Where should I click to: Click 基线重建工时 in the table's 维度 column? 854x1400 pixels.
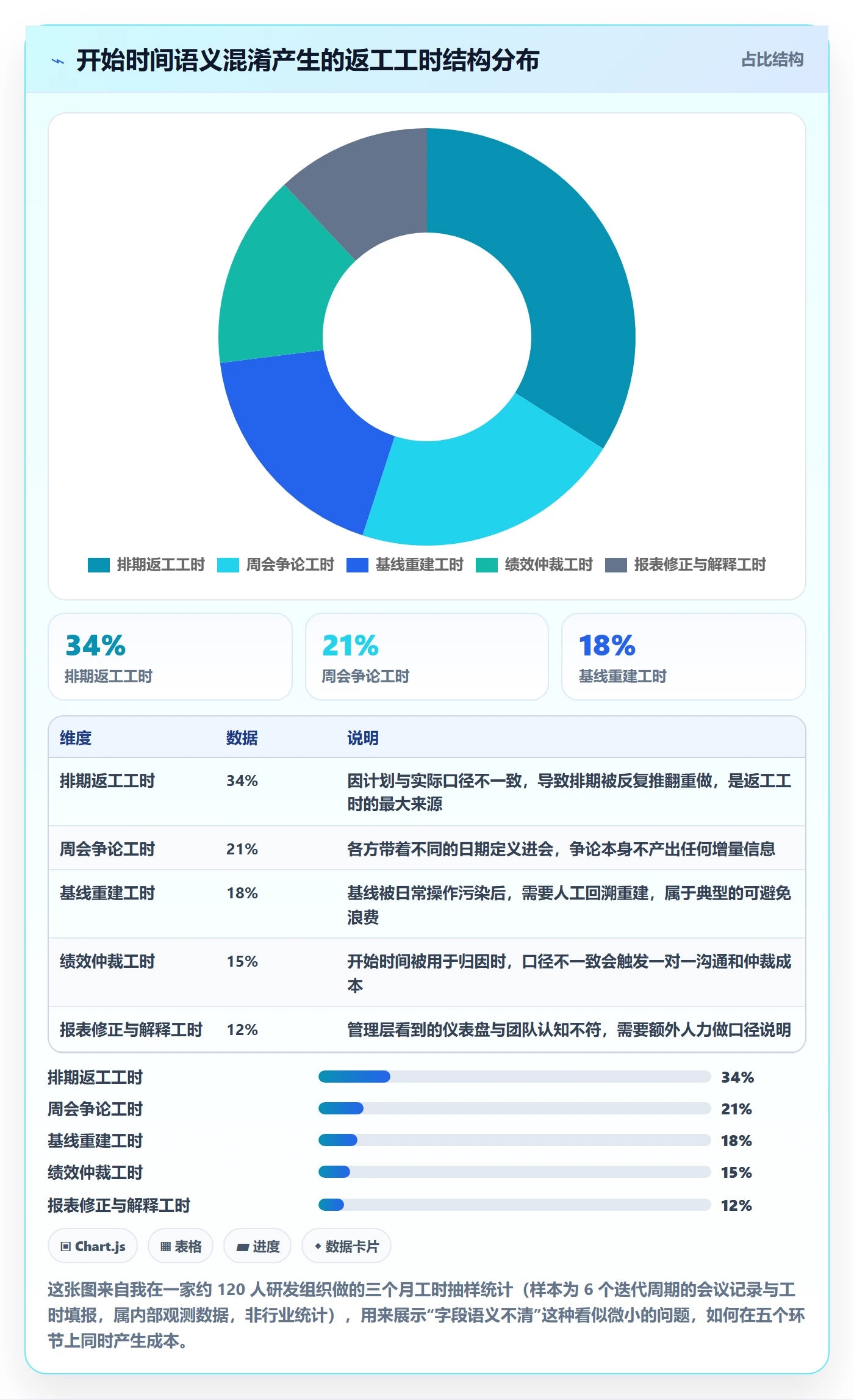point(107,893)
